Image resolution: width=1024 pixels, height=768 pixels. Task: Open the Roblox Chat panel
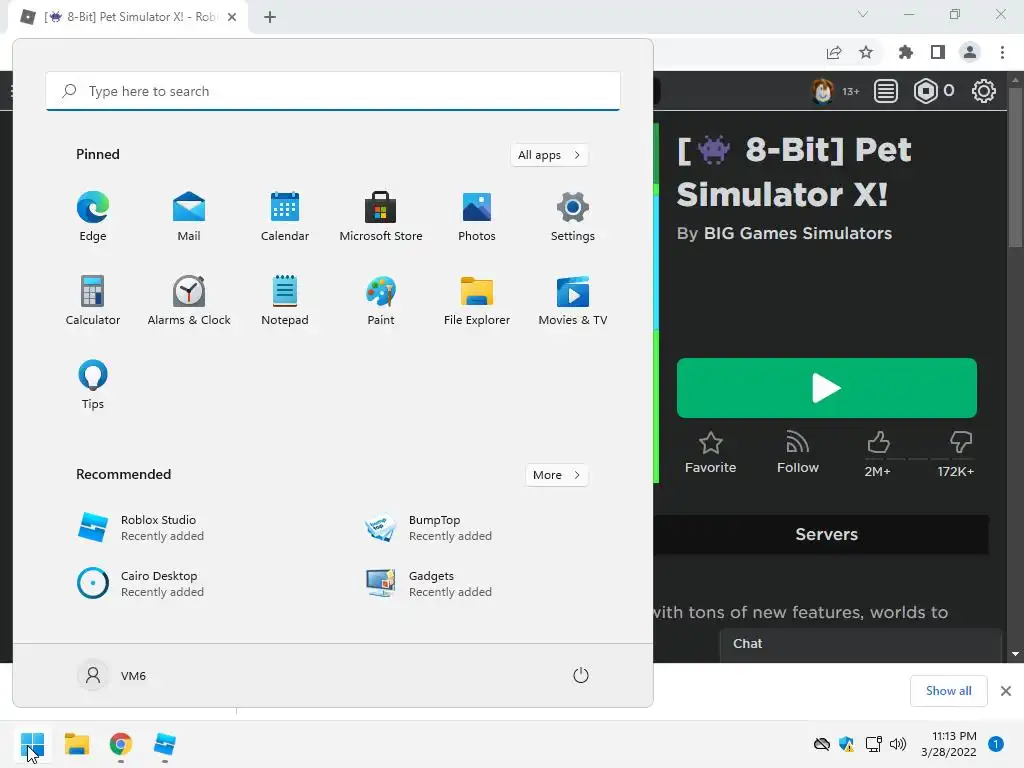[861, 645]
